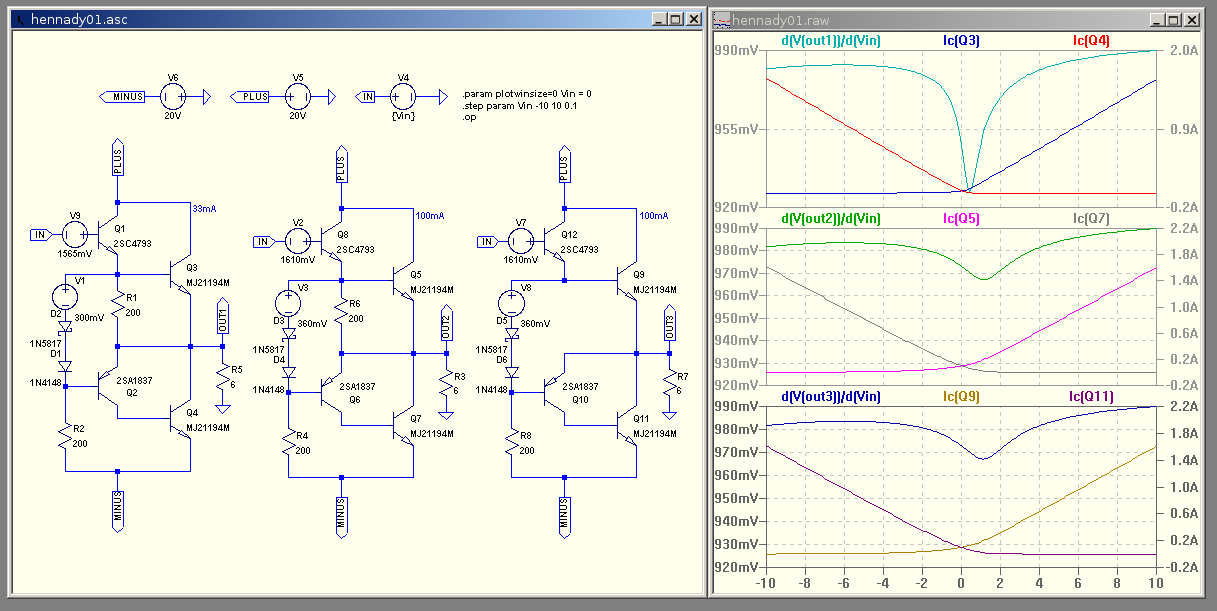Close the hennady01.raw window
The width and height of the screenshot is (1217, 611).
click(1192, 19)
